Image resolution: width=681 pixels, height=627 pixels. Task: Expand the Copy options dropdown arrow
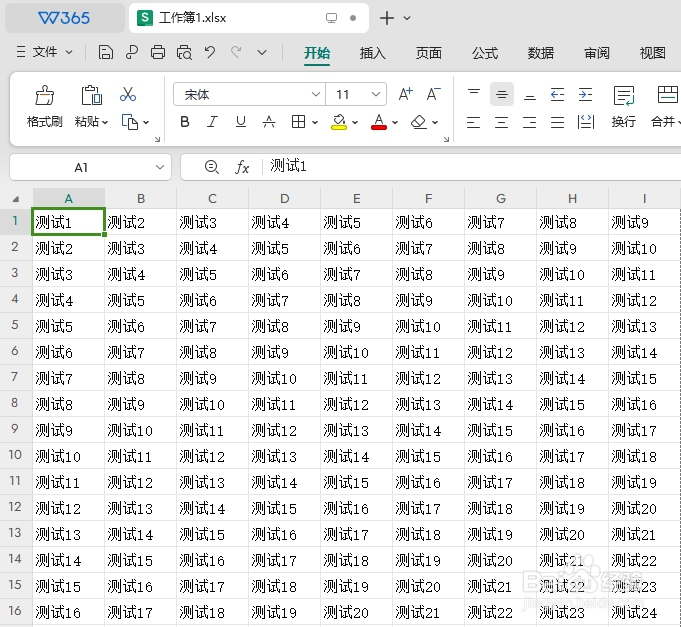coord(146,122)
